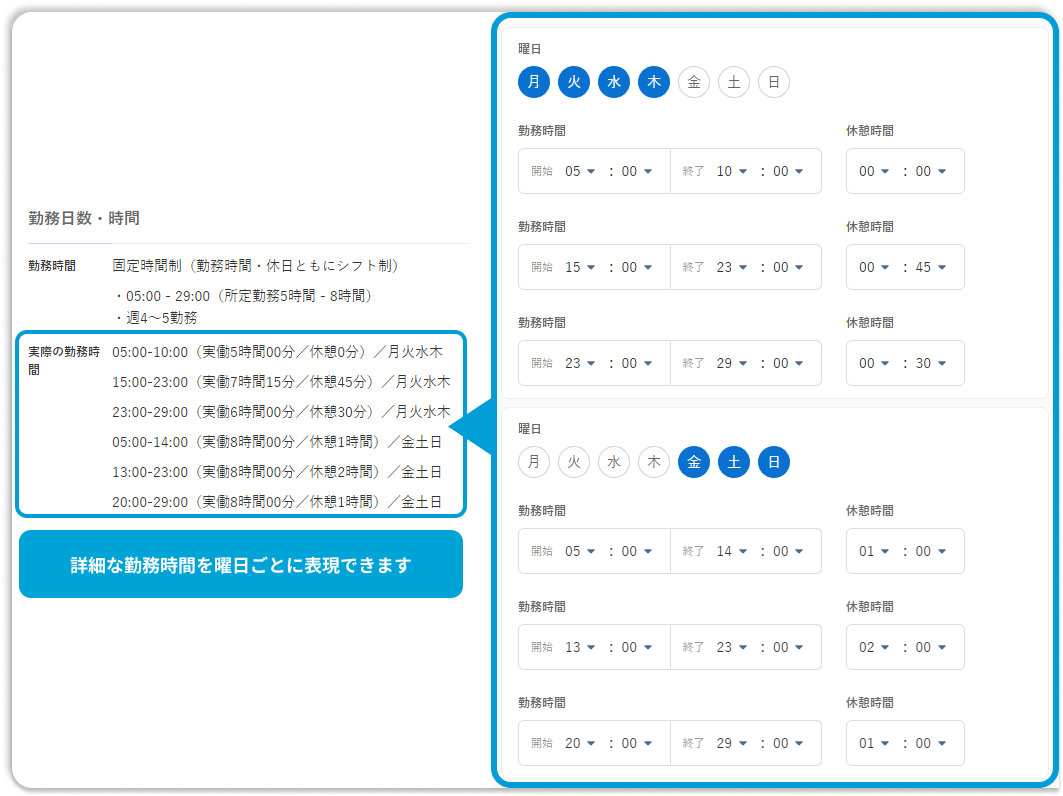Click the blue 詳細な勤務時間を曜日ごとに表現できます banner
Image resolution: width=1063 pixels, height=796 pixels.
click(x=240, y=564)
